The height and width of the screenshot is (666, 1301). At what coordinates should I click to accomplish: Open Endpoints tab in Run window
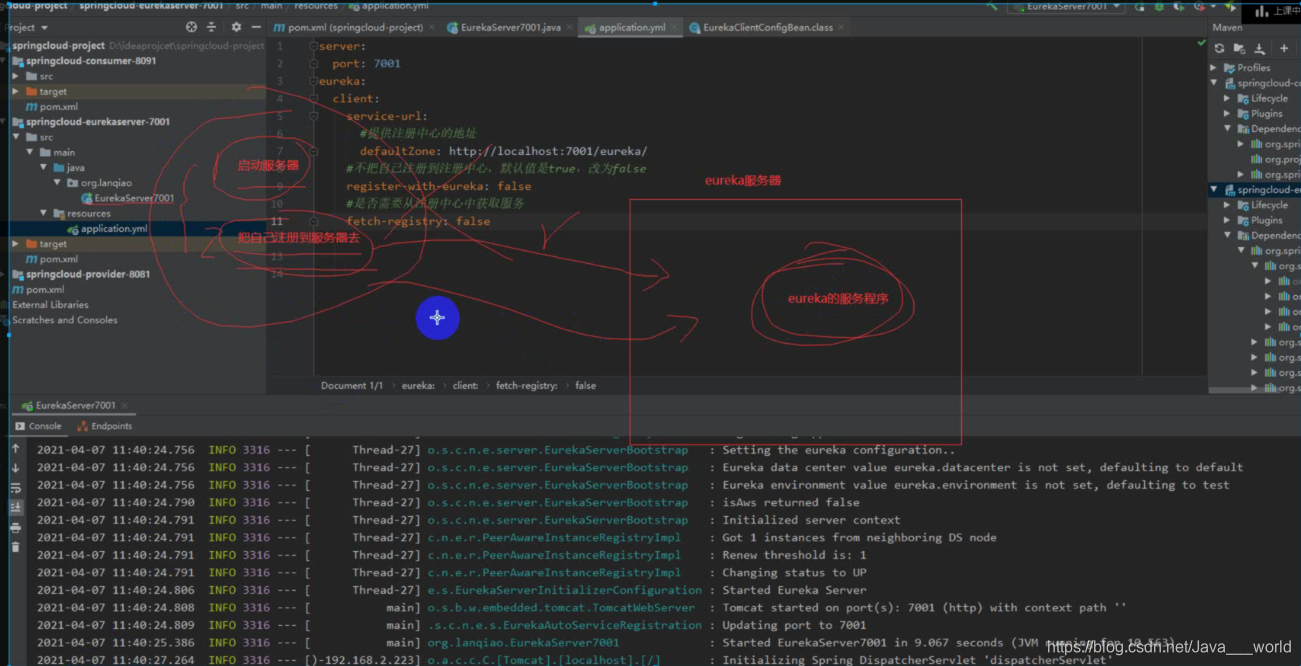pos(104,426)
